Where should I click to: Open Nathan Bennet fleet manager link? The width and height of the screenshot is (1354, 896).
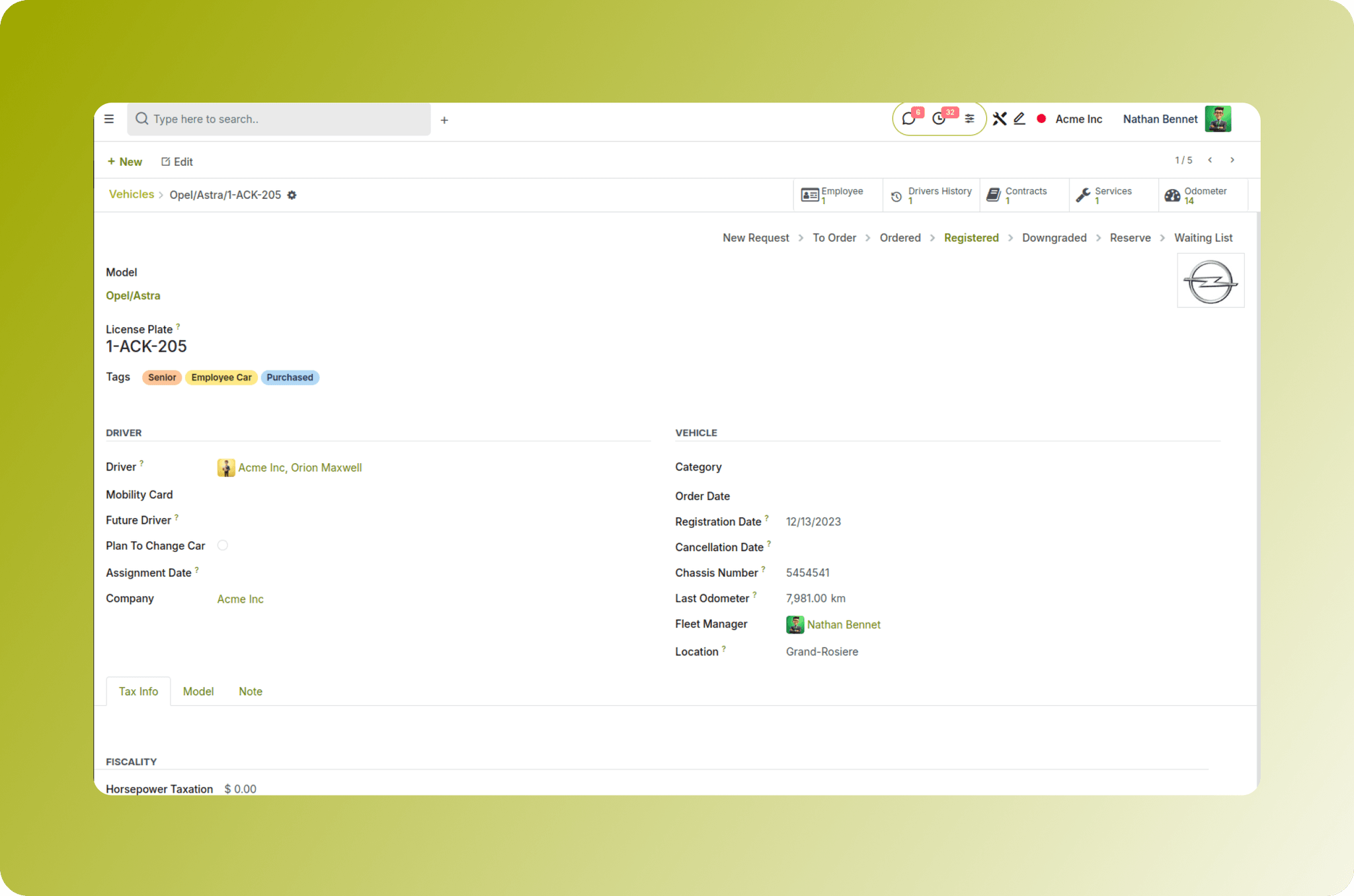(844, 624)
